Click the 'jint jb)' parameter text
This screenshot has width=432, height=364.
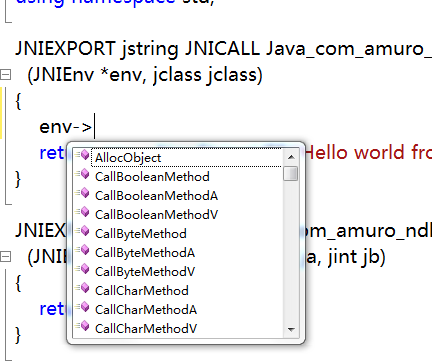[357, 257]
